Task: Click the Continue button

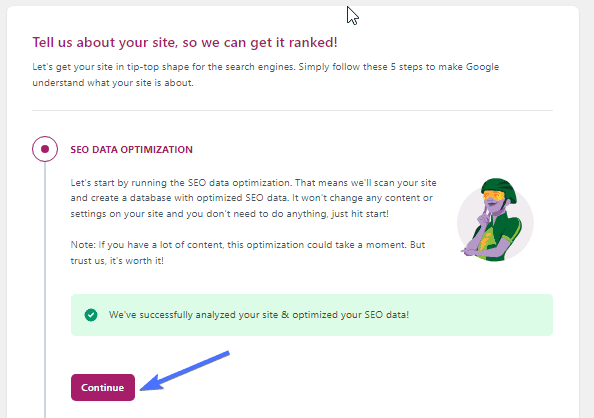Action: click(x=103, y=387)
